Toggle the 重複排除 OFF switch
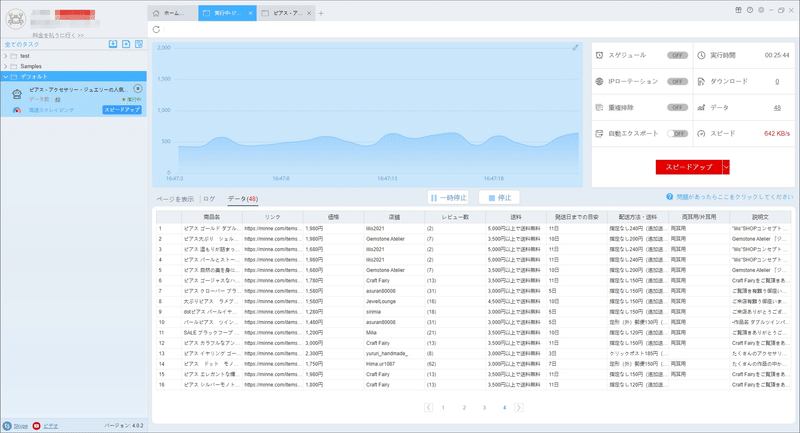 point(677,107)
